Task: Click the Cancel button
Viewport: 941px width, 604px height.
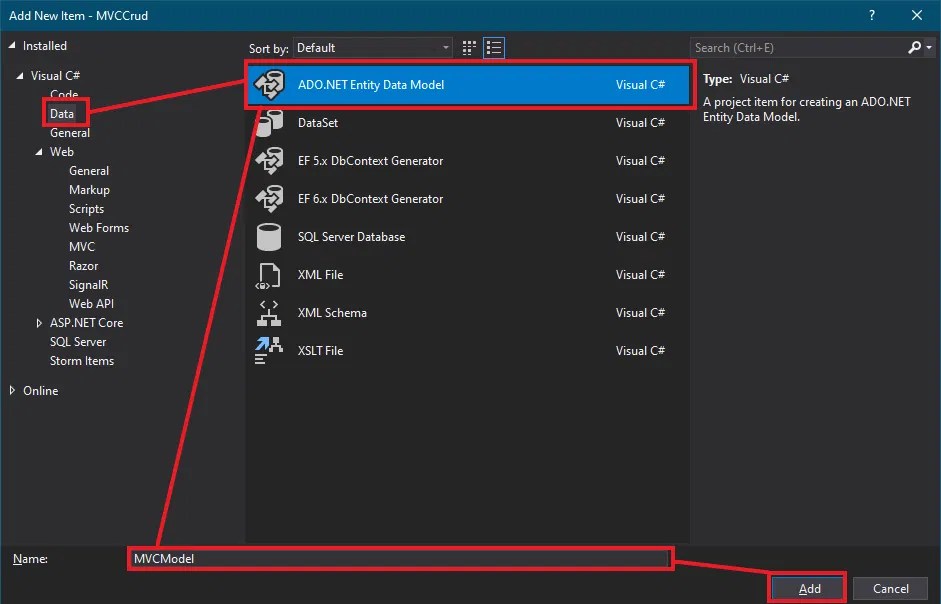Action: [x=891, y=588]
